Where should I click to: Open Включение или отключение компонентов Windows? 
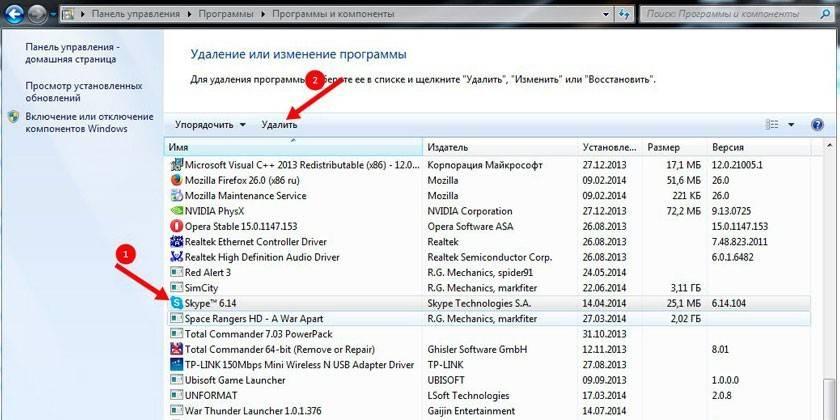pos(76,122)
